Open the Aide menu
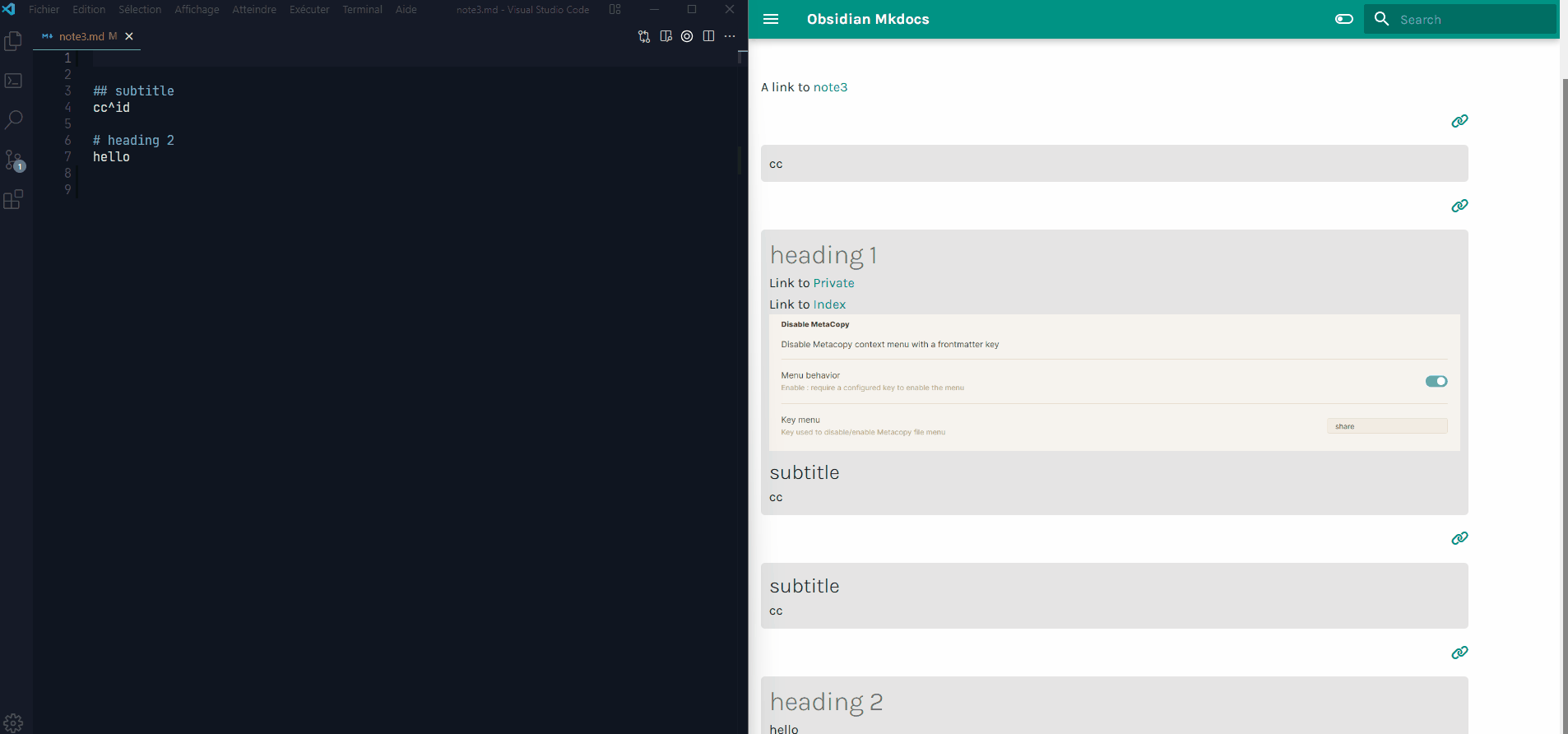Viewport: 1568px width, 734px height. pyautogui.click(x=406, y=10)
